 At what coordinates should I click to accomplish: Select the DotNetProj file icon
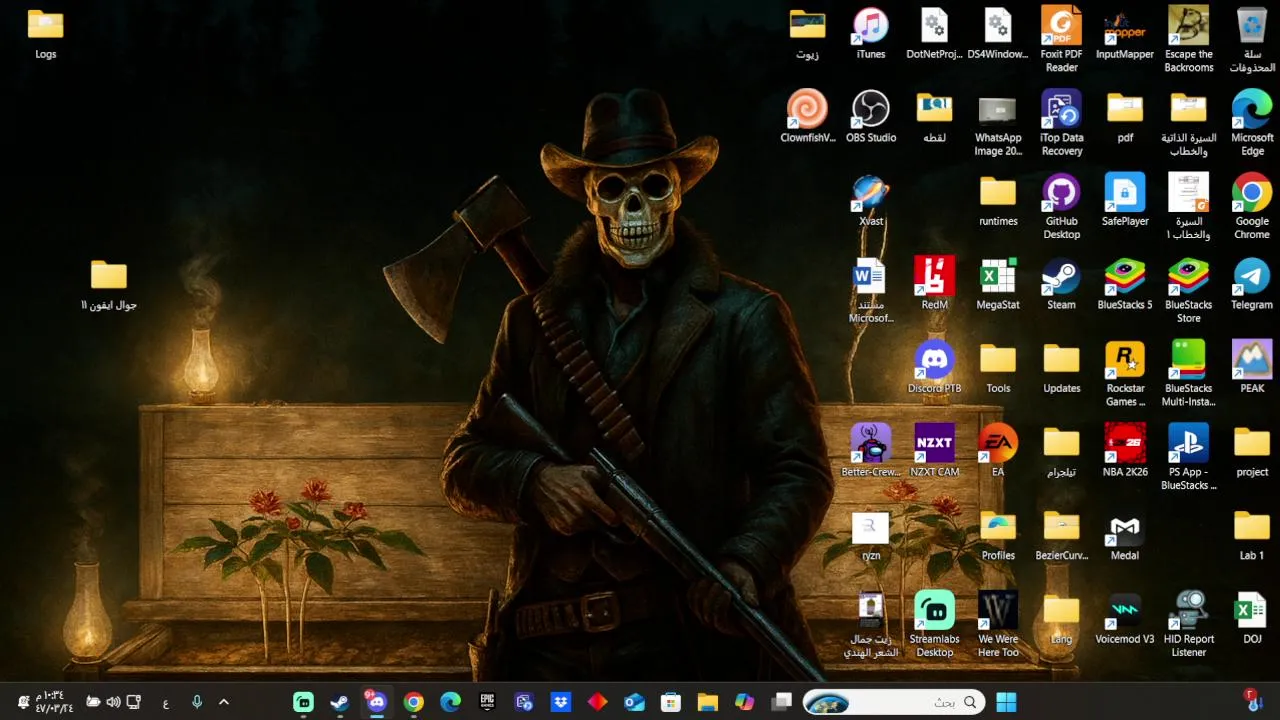click(x=934, y=34)
